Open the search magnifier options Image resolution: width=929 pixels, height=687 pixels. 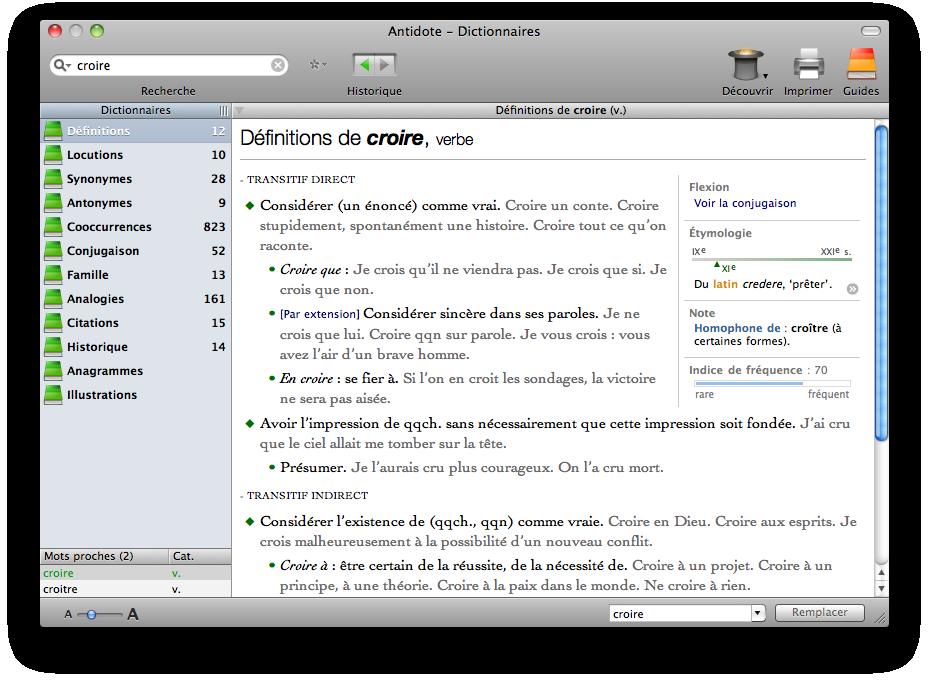pyautogui.click(x=62, y=65)
